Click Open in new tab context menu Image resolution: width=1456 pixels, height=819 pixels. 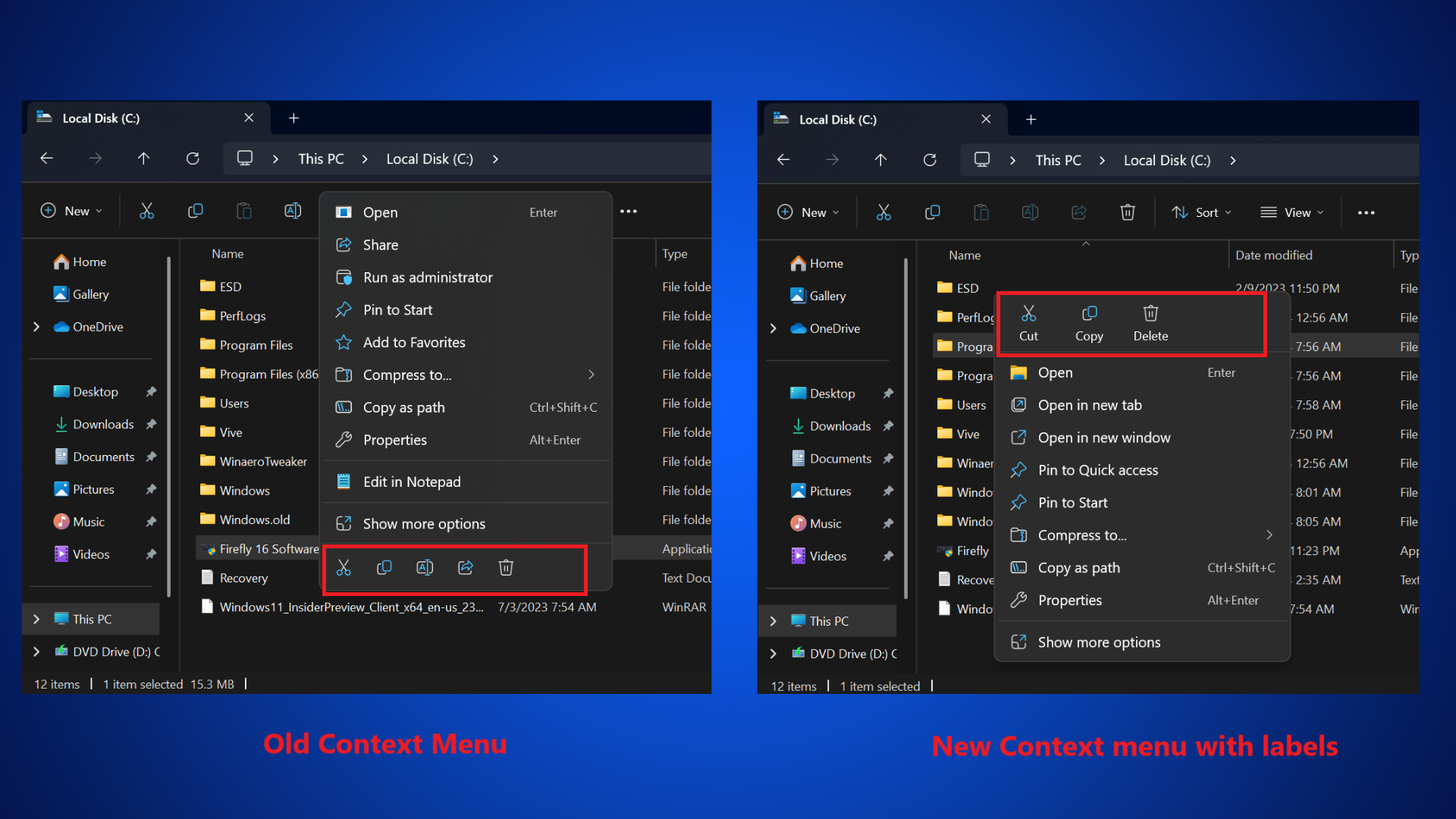click(x=1089, y=404)
